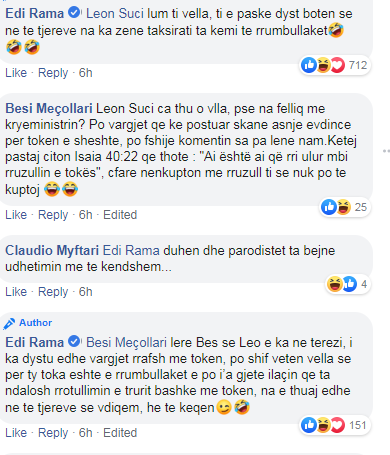Open Besi Meçollari's profile name link
The width and height of the screenshot is (390, 455).
coord(49,109)
